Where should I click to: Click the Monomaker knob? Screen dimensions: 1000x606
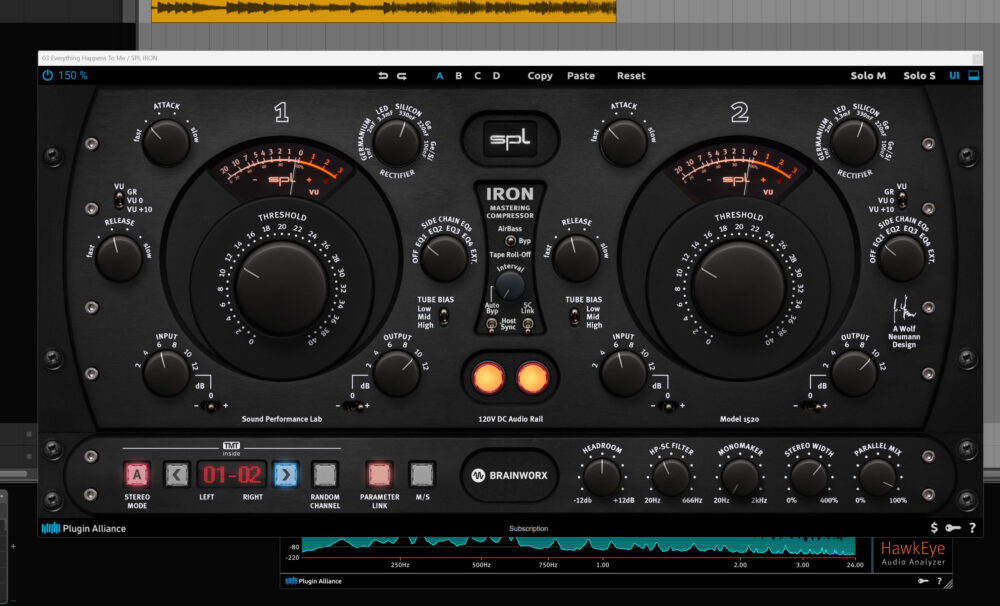click(740, 477)
